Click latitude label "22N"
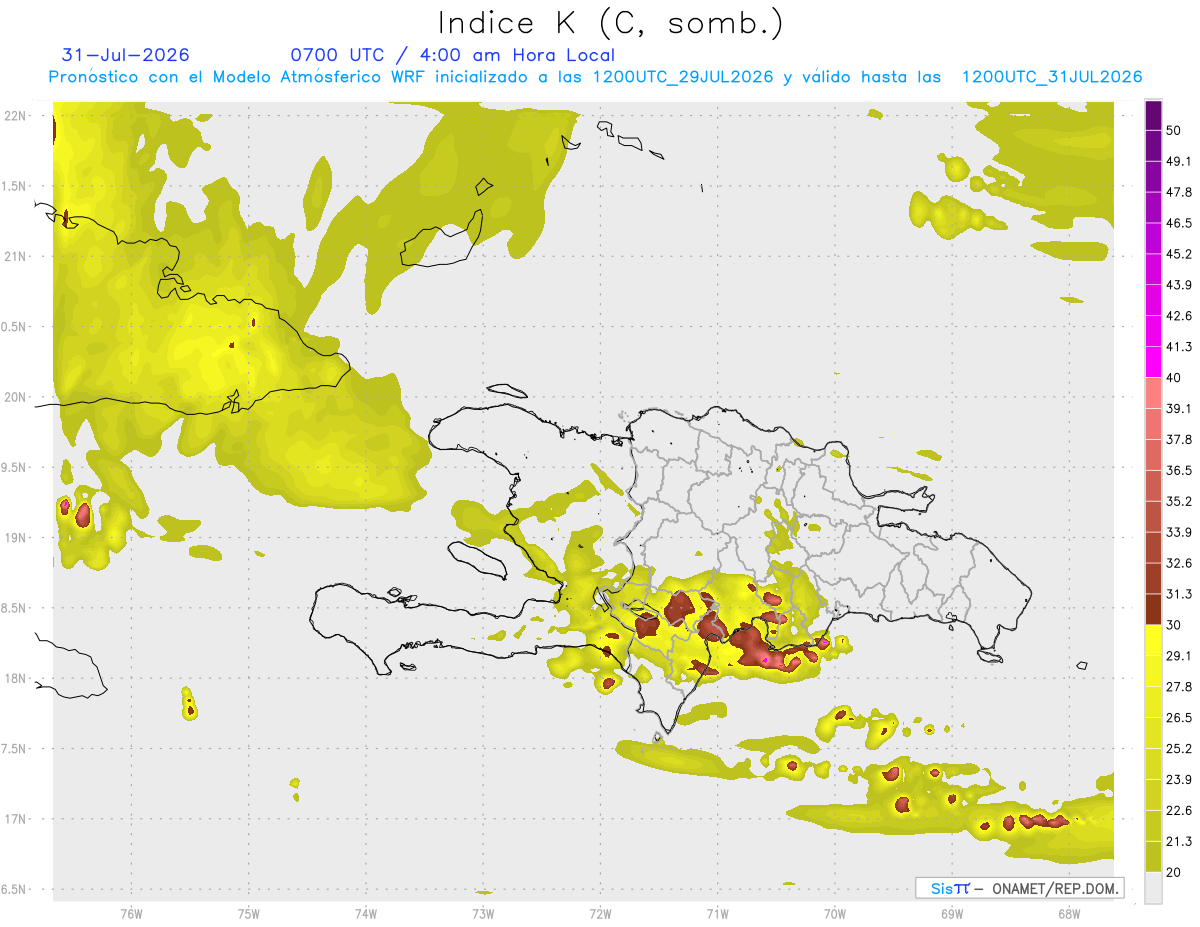The height and width of the screenshot is (927, 1200). 17,116
